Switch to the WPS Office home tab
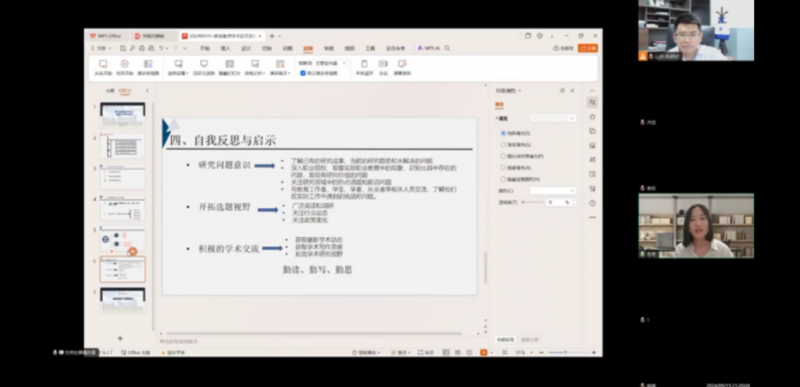 [x=106, y=36]
